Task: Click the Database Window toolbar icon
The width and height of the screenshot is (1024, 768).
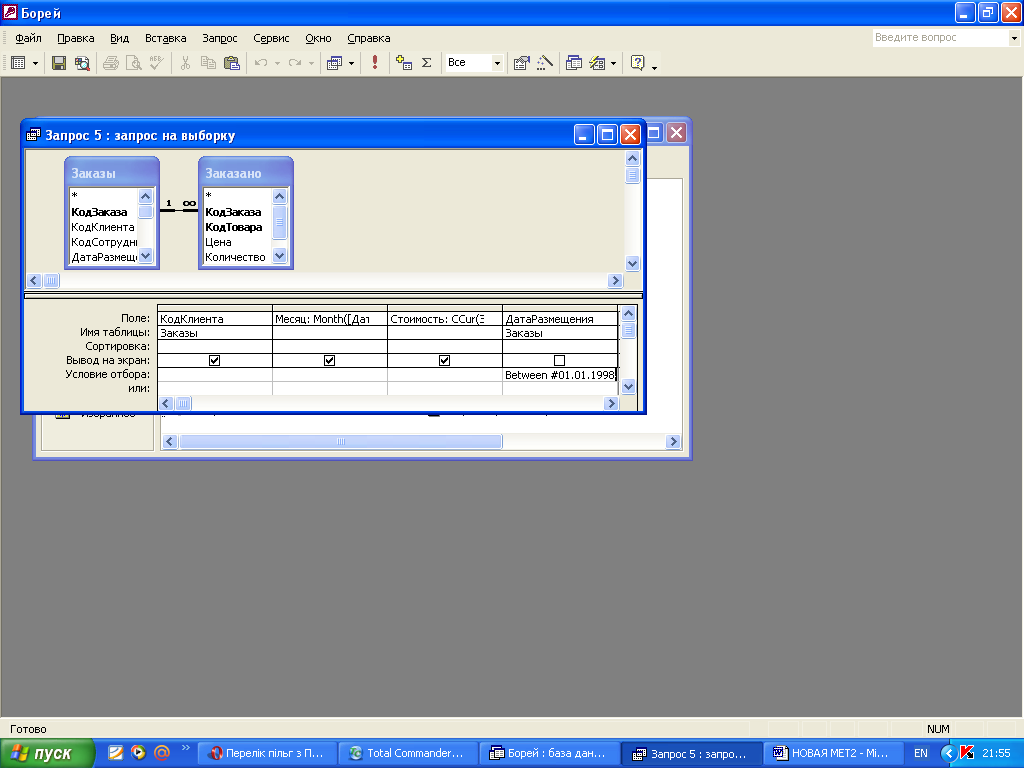Action: click(x=573, y=63)
